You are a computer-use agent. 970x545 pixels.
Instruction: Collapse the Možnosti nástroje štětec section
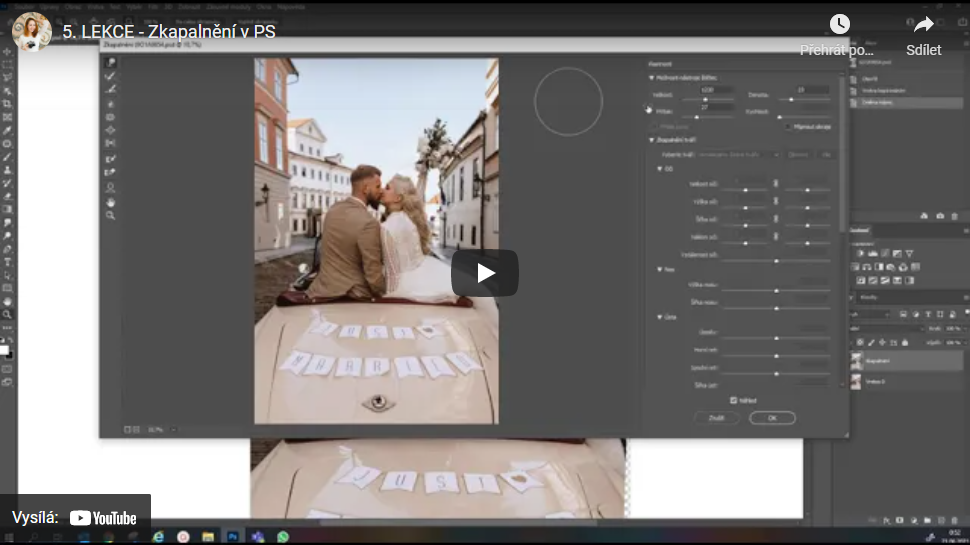(651, 78)
